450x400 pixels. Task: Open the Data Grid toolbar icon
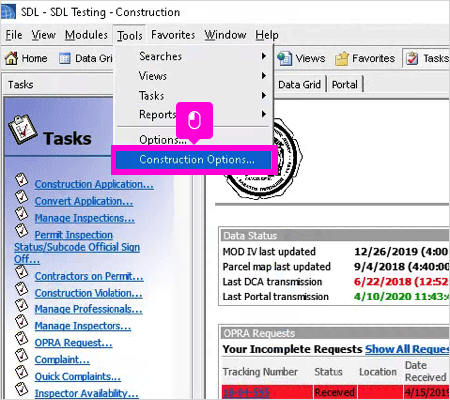click(x=65, y=59)
